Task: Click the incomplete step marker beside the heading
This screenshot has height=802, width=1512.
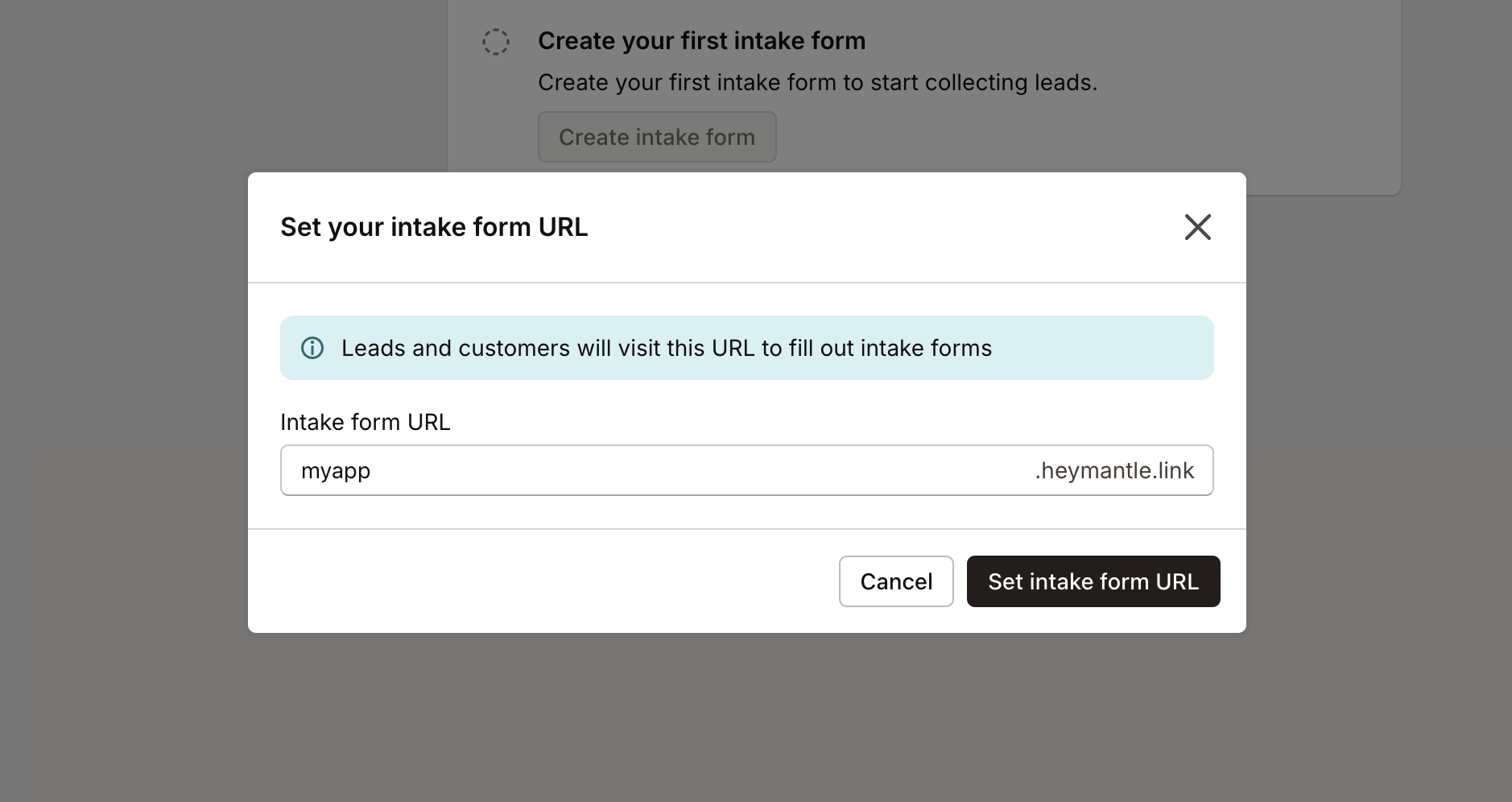Action: 496,40
